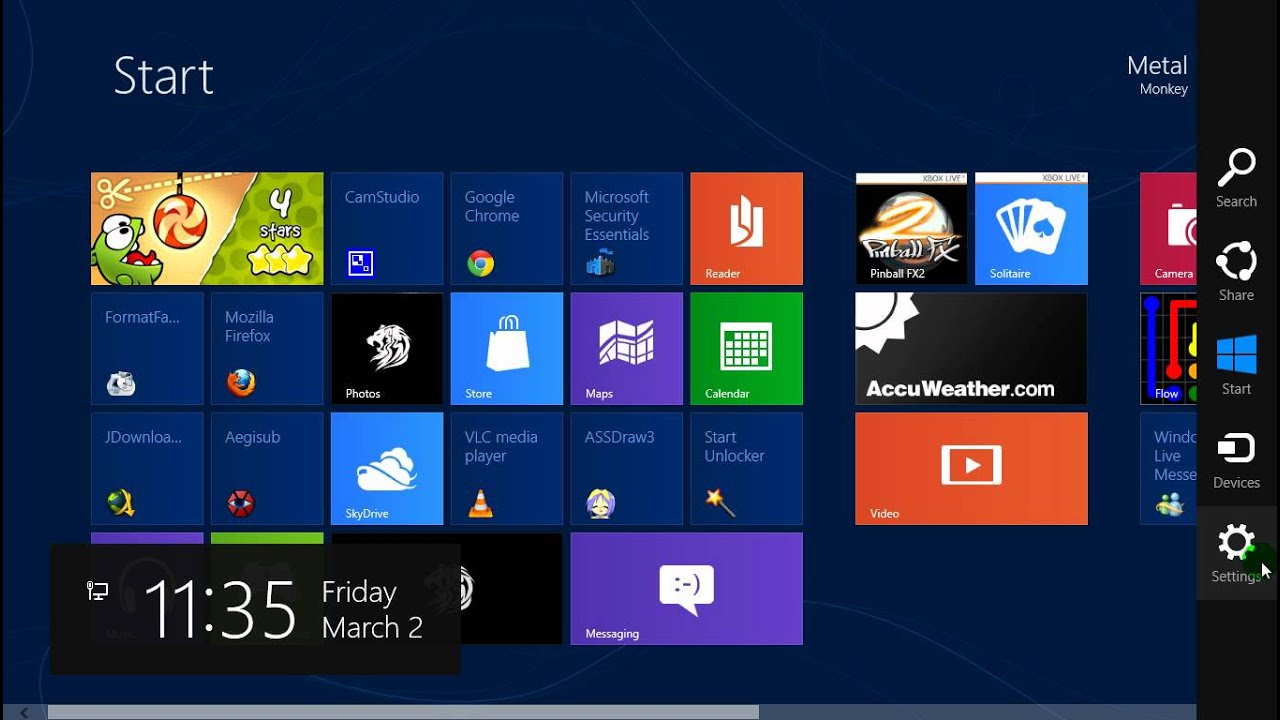Open the Reader app tile

point(747,229)
